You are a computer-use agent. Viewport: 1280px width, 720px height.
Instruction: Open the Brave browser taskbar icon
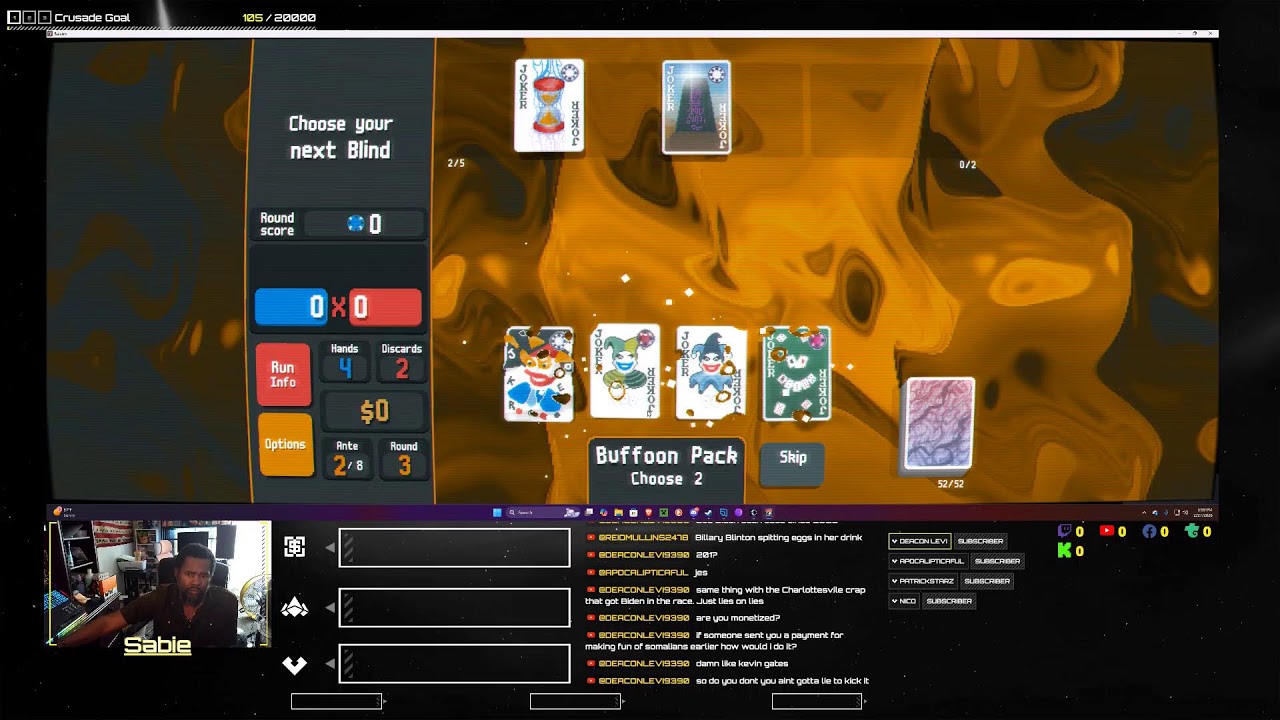click(x=648, y=512)
